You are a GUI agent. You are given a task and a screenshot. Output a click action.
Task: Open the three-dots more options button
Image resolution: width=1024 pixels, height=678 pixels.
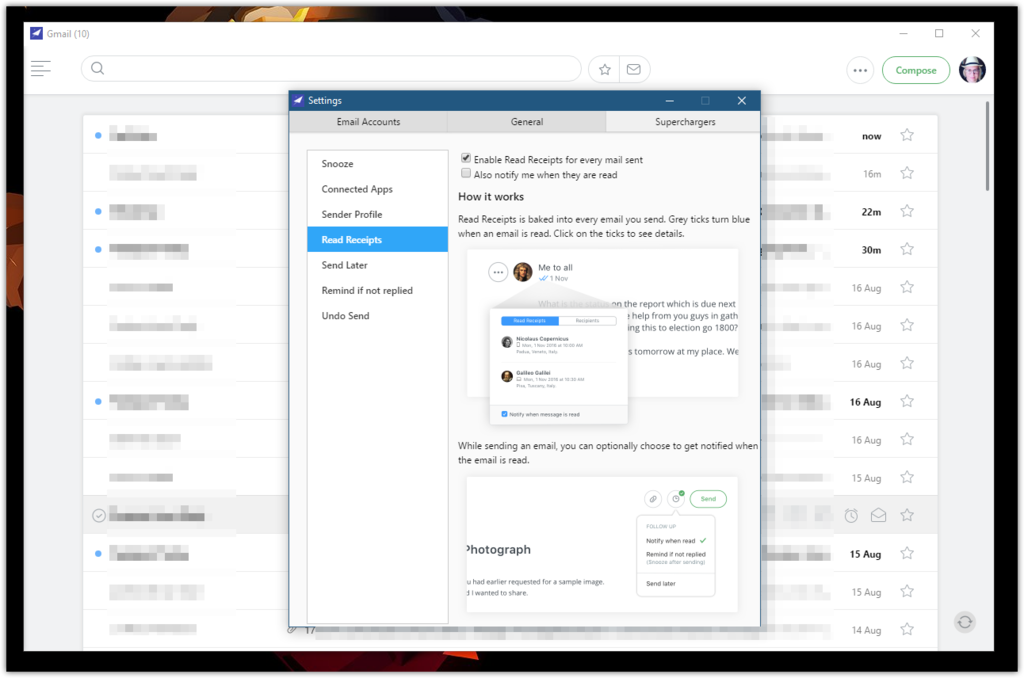860,70
